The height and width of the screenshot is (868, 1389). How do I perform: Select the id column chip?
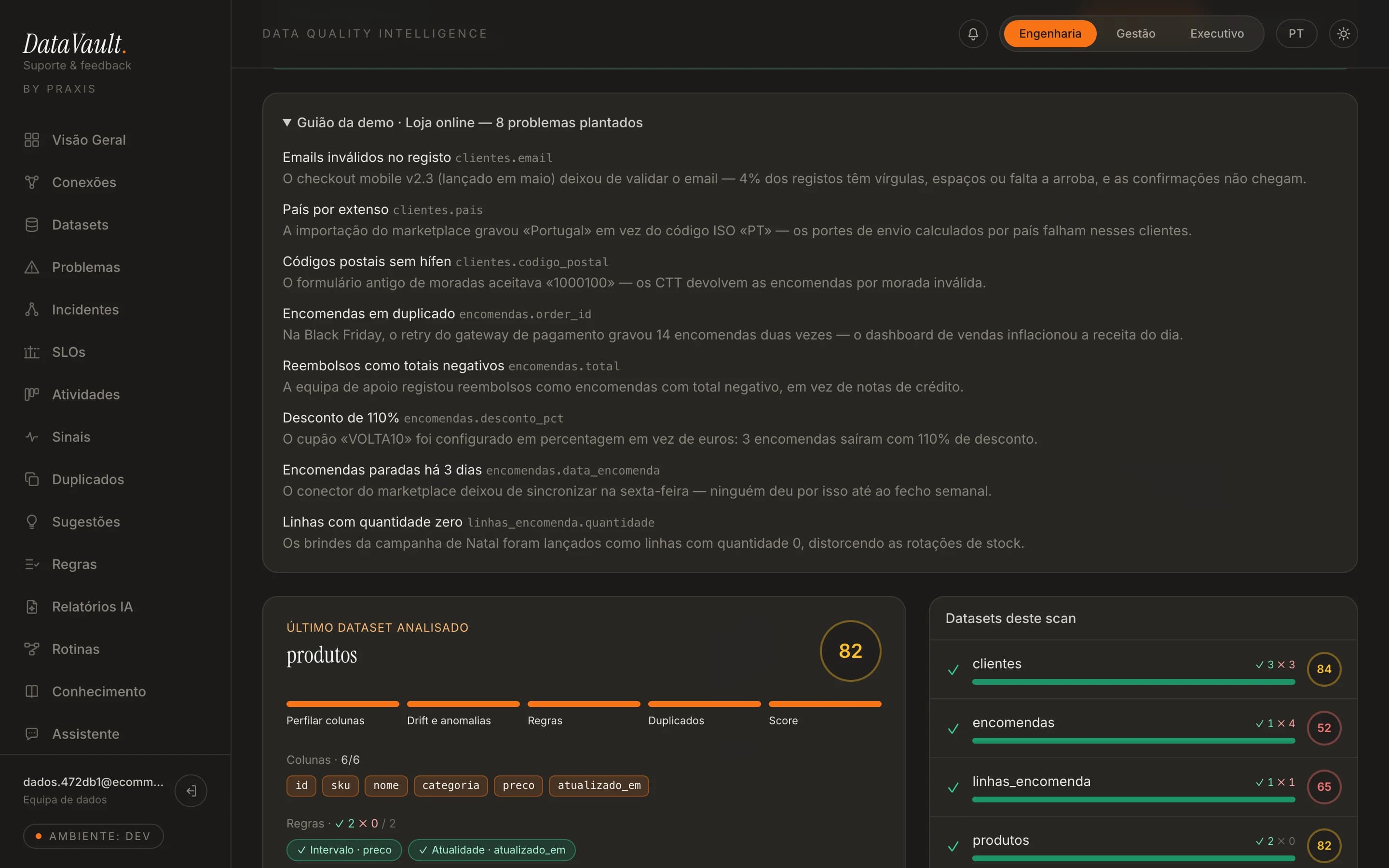click(301, 786)
